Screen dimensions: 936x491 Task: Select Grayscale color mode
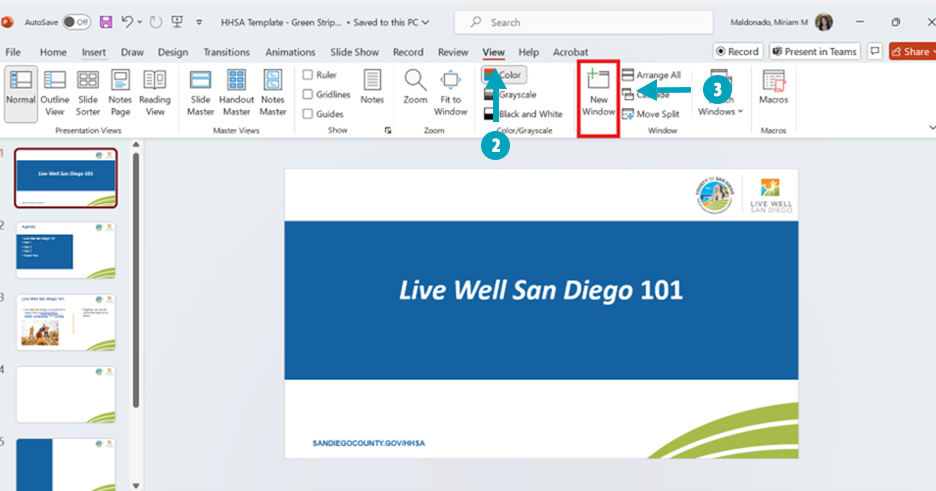[510, 94]
